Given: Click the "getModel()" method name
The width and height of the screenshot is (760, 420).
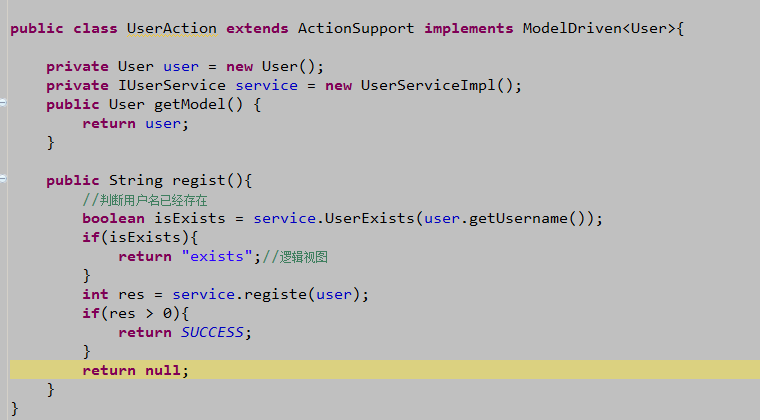Looking at the screenshot, I should (198, 105).
